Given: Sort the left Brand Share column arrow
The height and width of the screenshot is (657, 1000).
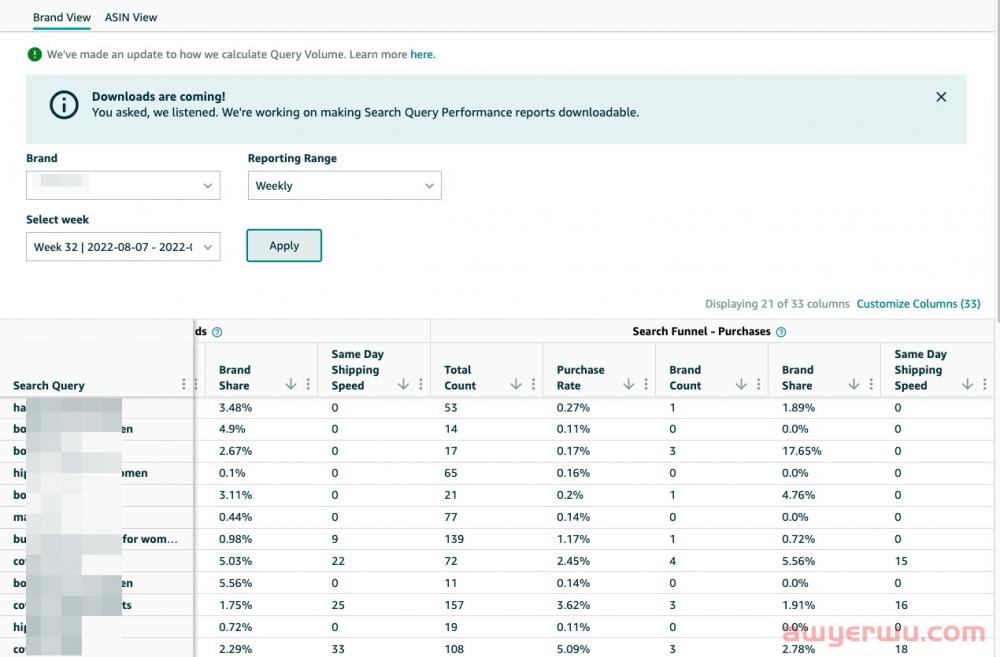Looking at the screenshot, I should coord(291,385).
